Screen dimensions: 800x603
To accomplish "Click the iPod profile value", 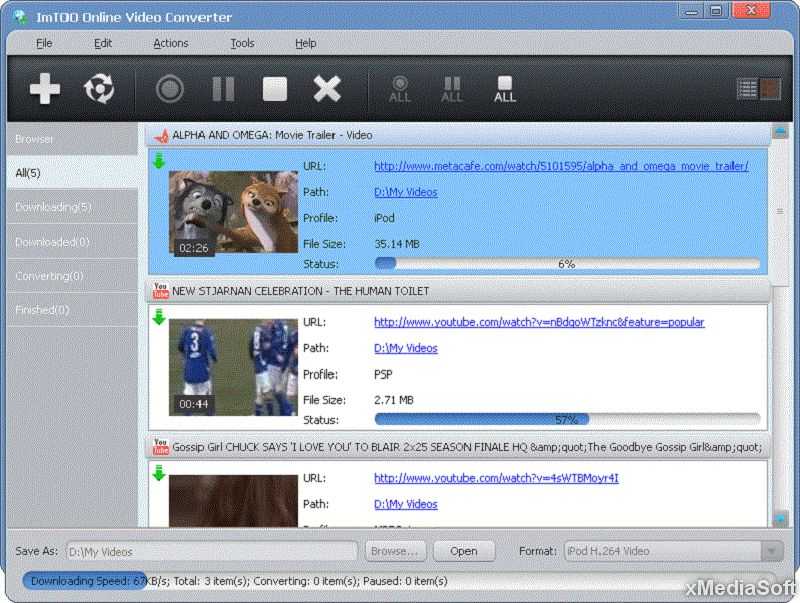I will click(384, 218).
